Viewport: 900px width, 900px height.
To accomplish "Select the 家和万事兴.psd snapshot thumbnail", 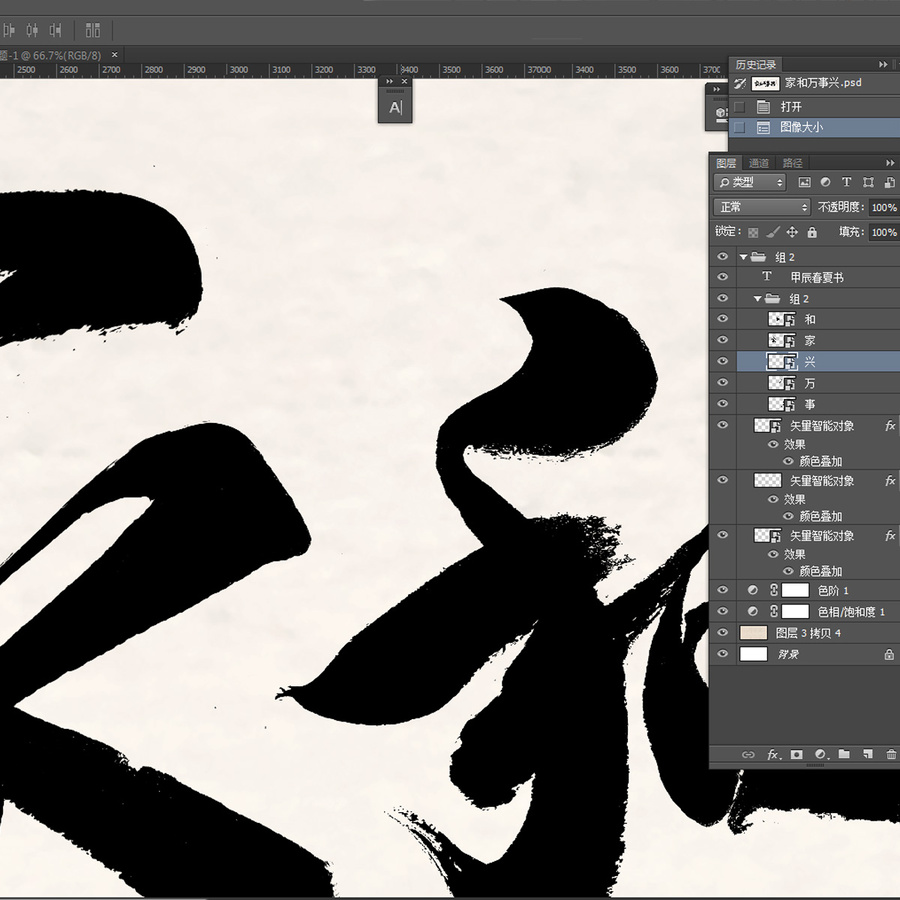I will (765, 84).
